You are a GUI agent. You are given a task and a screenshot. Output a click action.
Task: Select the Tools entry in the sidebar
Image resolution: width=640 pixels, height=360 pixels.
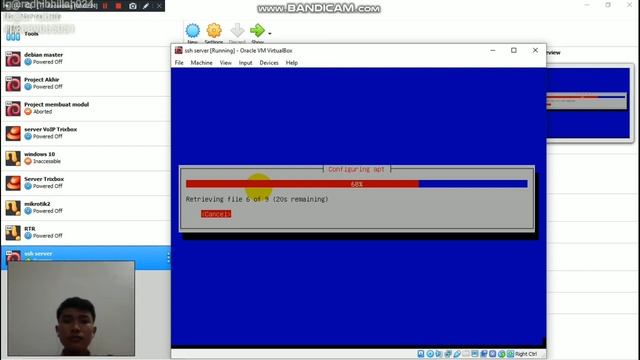pos(86,34)
